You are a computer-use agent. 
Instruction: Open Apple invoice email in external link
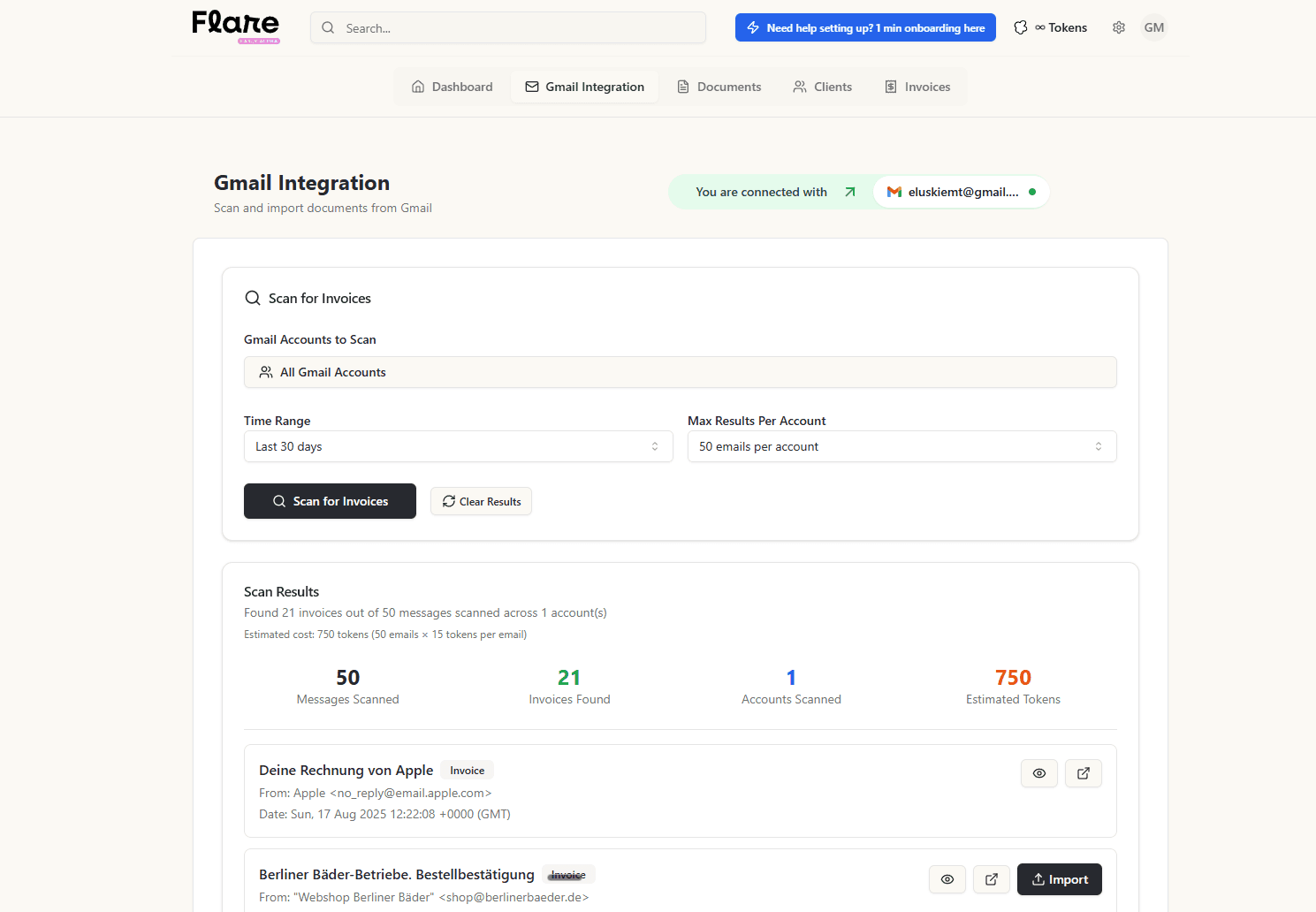(x=1084, y=773)
